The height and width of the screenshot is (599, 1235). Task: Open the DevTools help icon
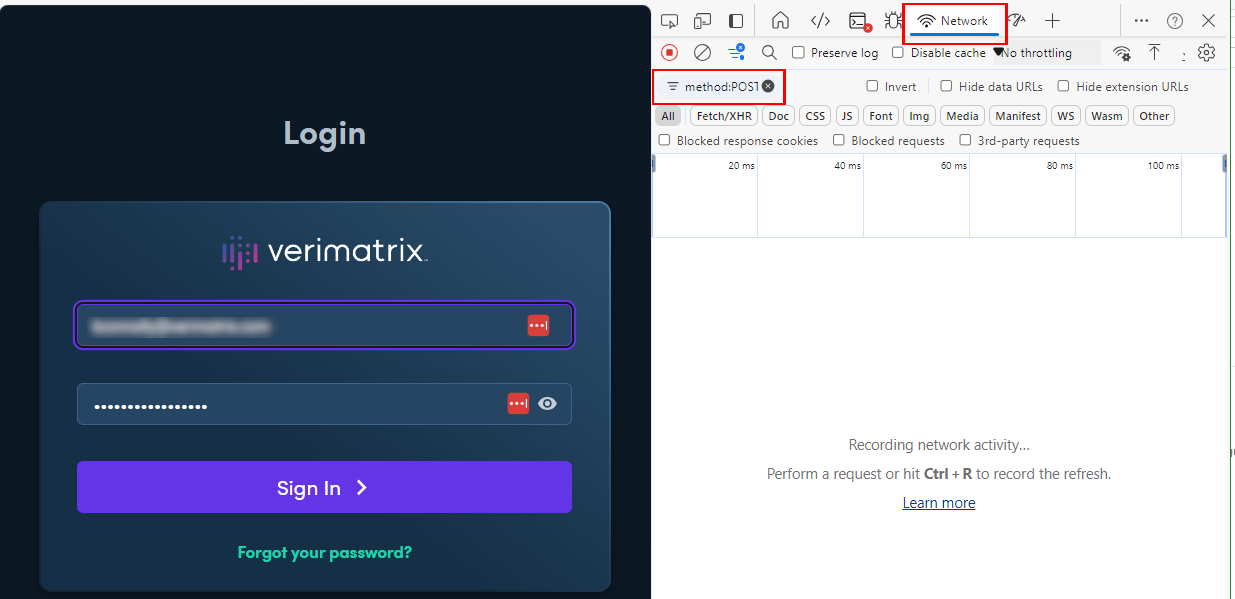point(1175,21)
